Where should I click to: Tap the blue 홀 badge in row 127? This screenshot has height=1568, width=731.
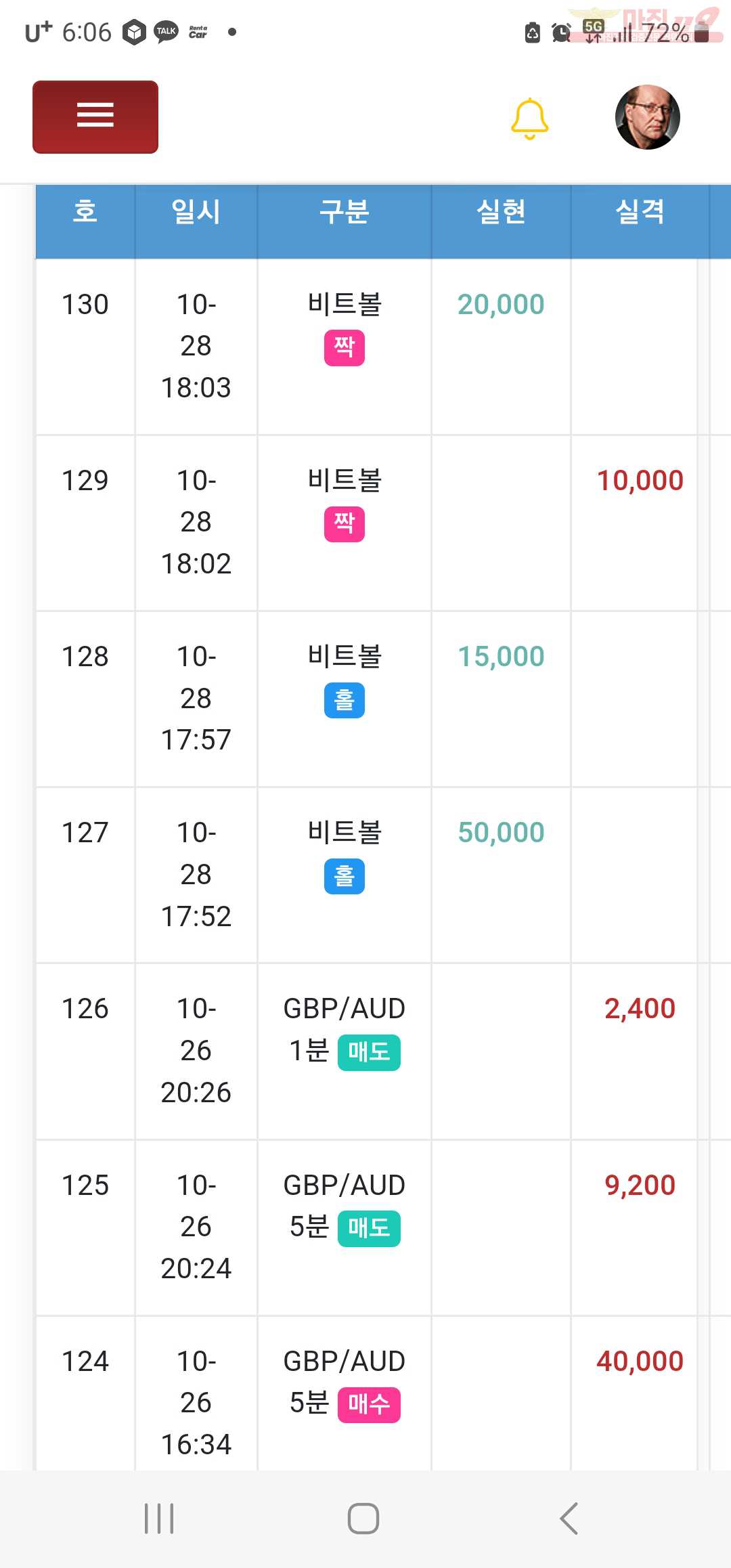345,876
